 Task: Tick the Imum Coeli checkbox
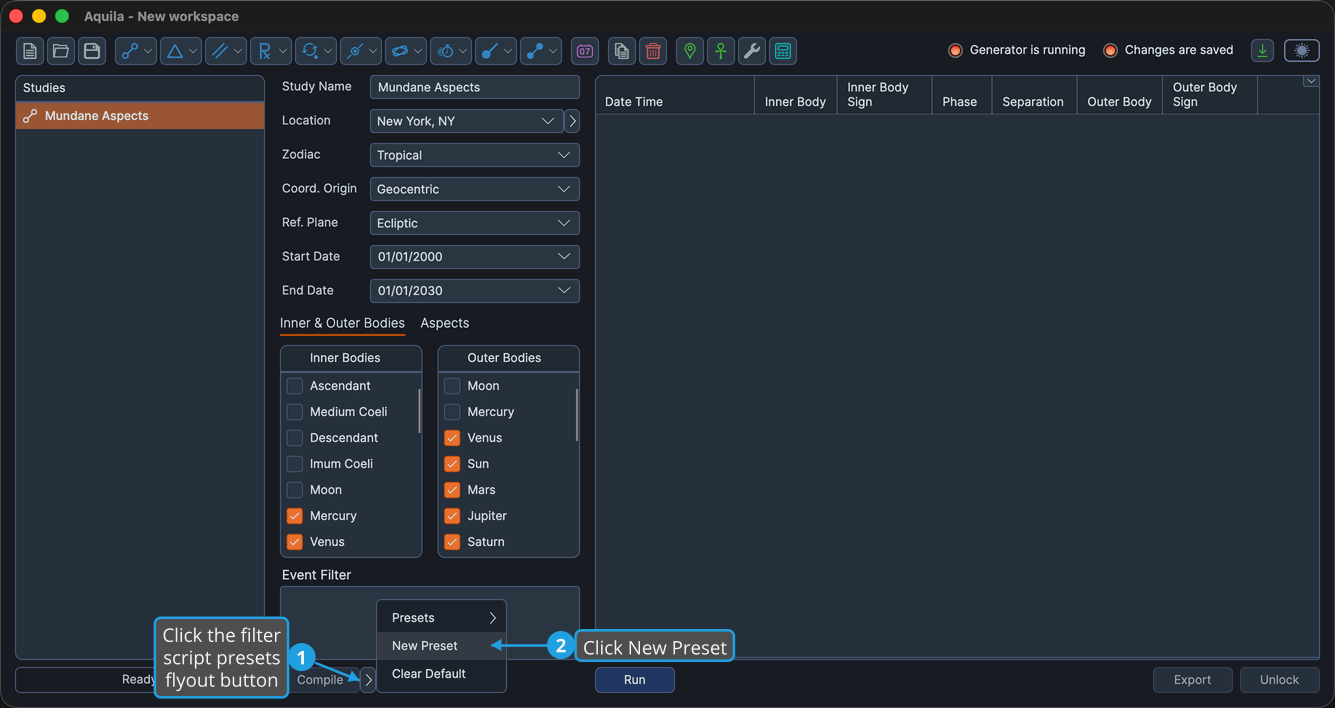click(294, 464)
